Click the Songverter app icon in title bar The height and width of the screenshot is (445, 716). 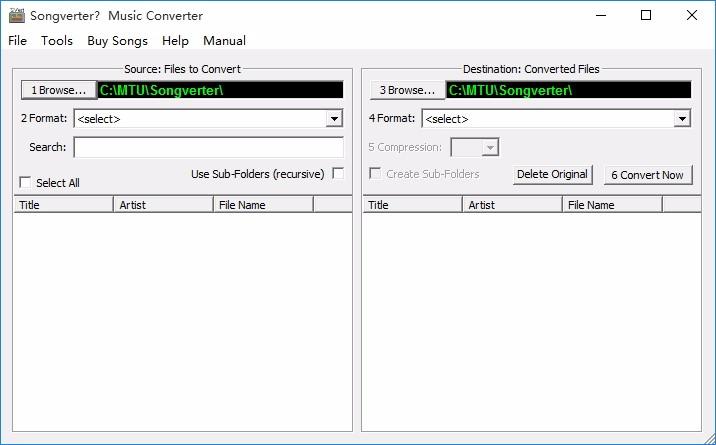pos(17,16)
